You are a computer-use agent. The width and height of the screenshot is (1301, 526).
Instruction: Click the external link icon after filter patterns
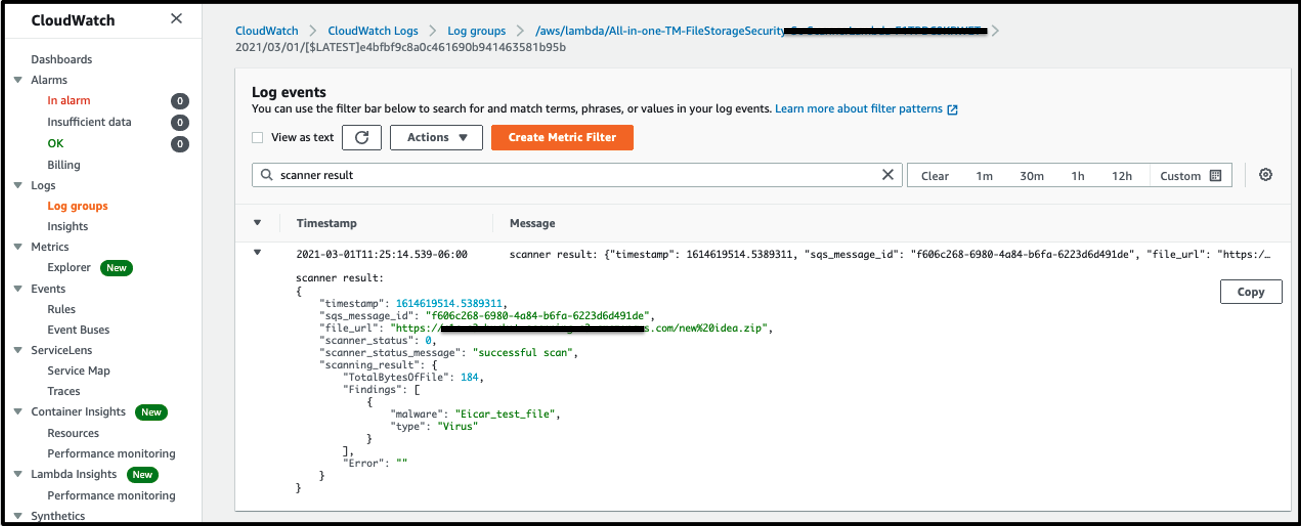[952, 109]
